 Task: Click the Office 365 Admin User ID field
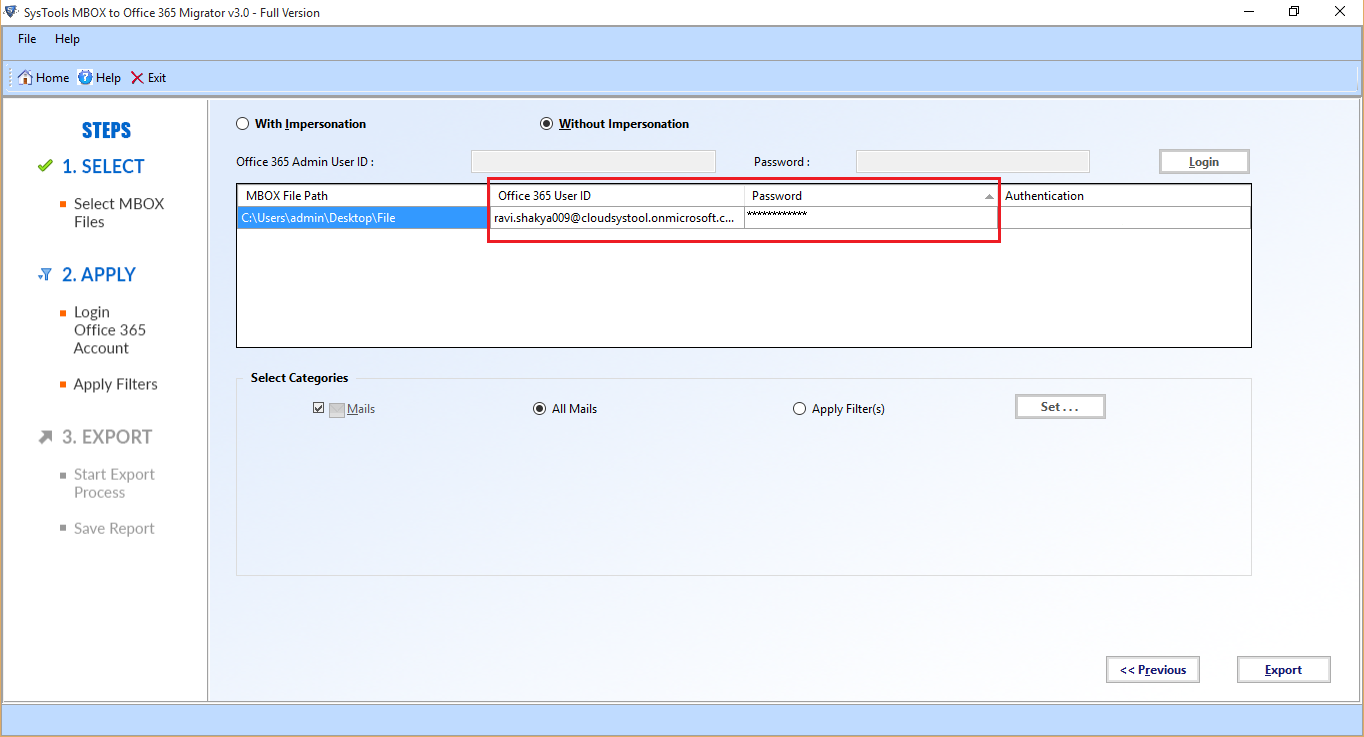tap(593, 162)
